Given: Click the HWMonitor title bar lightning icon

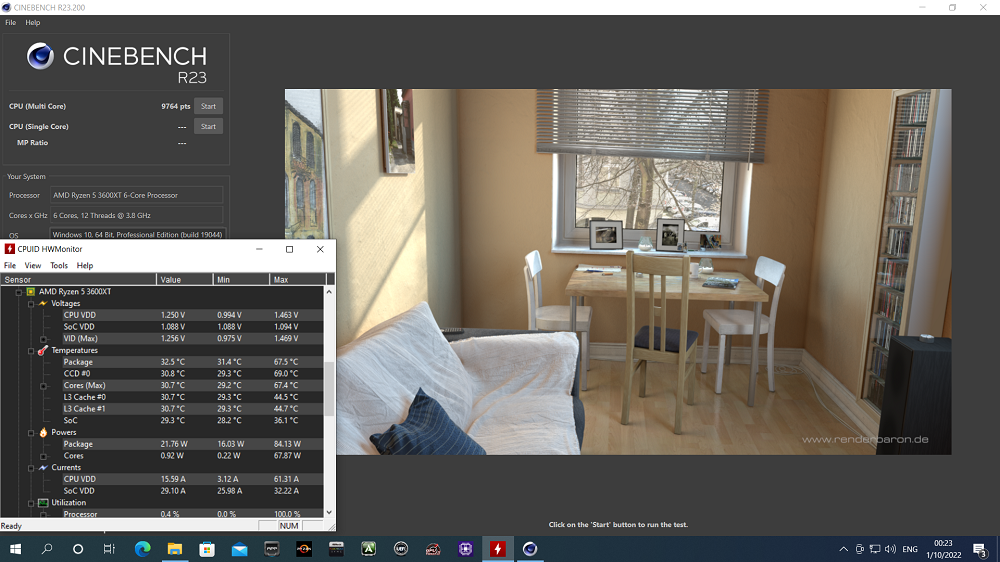Looking at the screenshot, I should 10,249.
